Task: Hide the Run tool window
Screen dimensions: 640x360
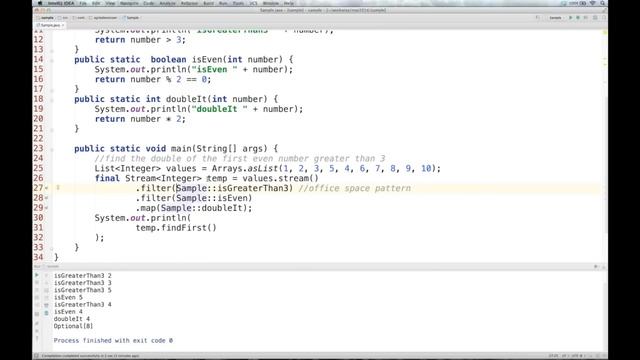Action: click(603, 266)
